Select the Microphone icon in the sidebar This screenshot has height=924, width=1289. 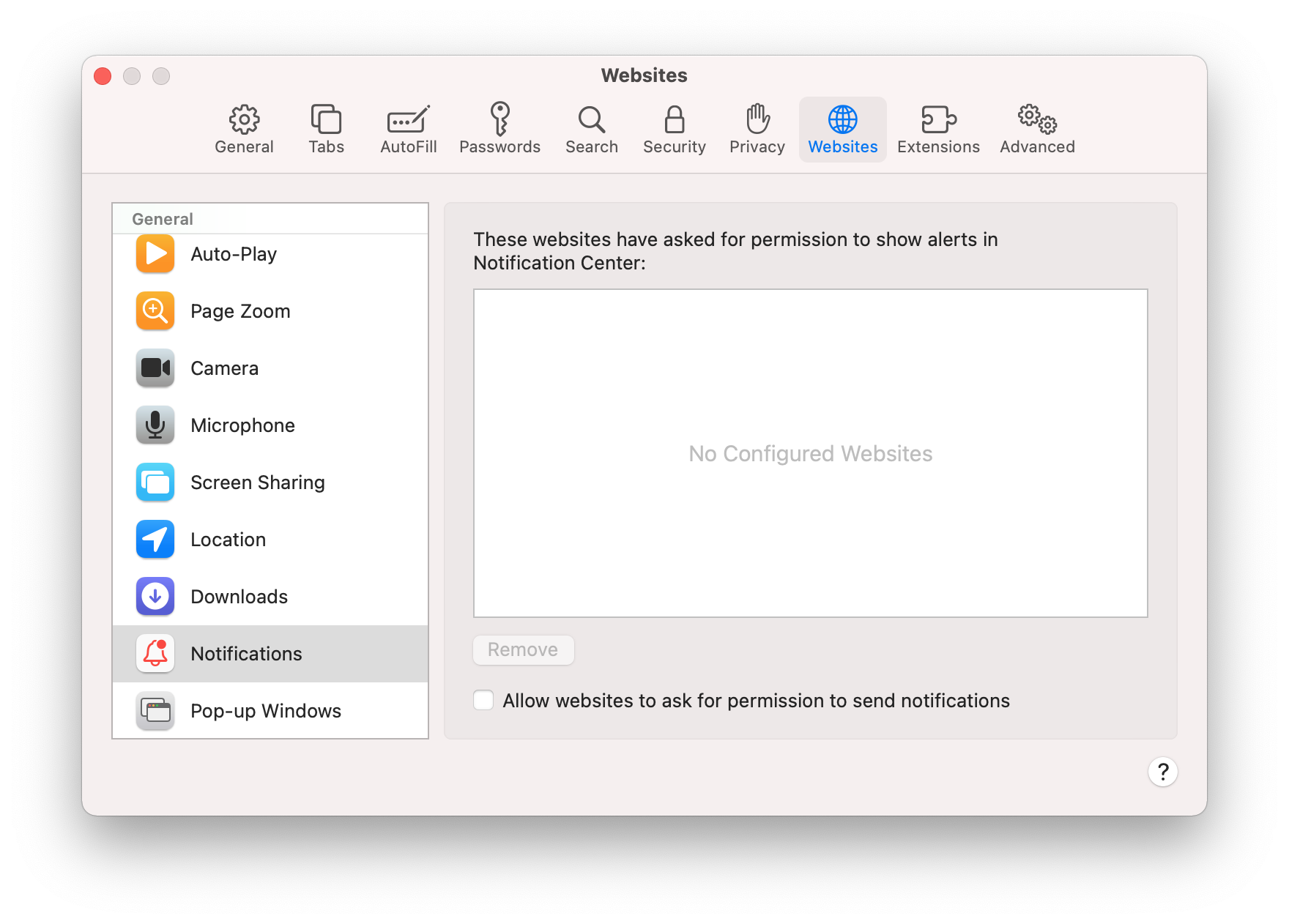[x=155, y=425]
